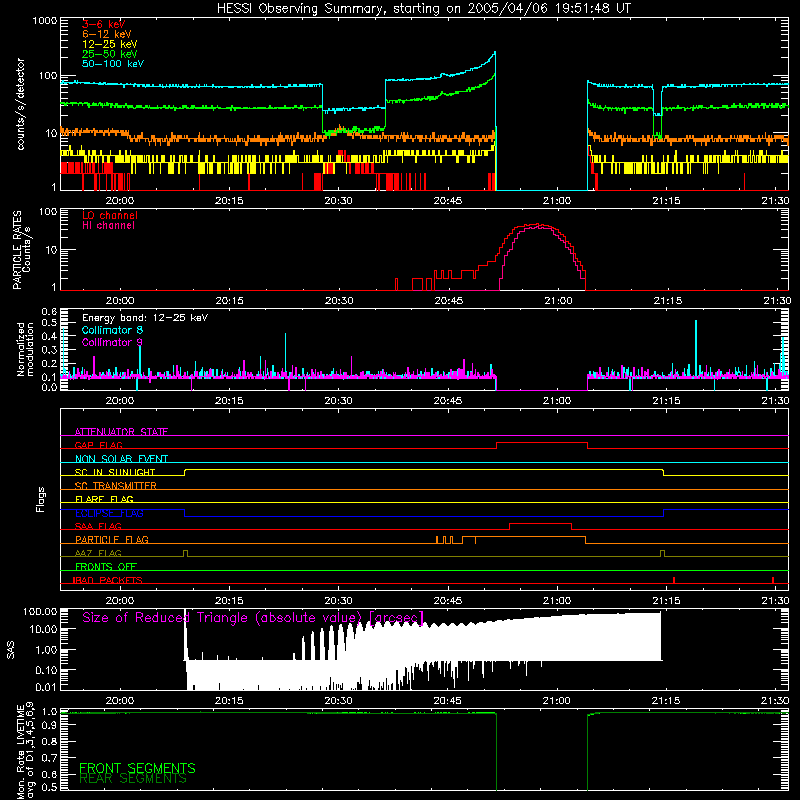Click the Size of Reduced Triangle title
Screen dimensions: 800x800
[x=253, y=618]
